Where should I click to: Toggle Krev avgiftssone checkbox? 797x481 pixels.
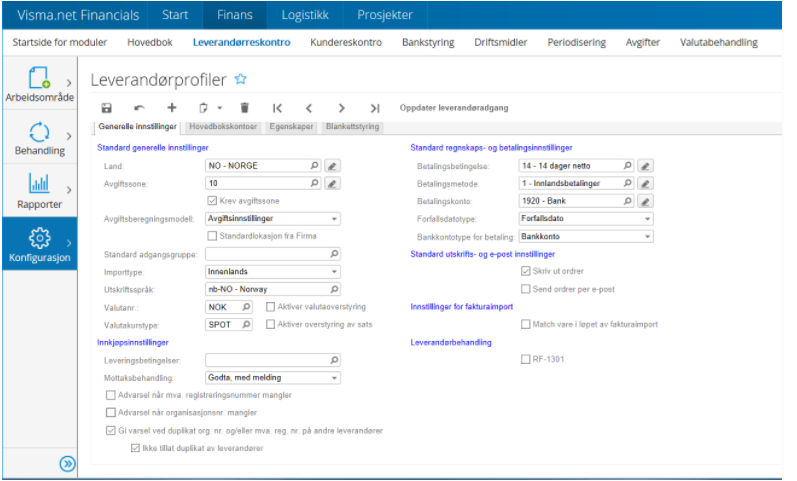click(212, 201)
